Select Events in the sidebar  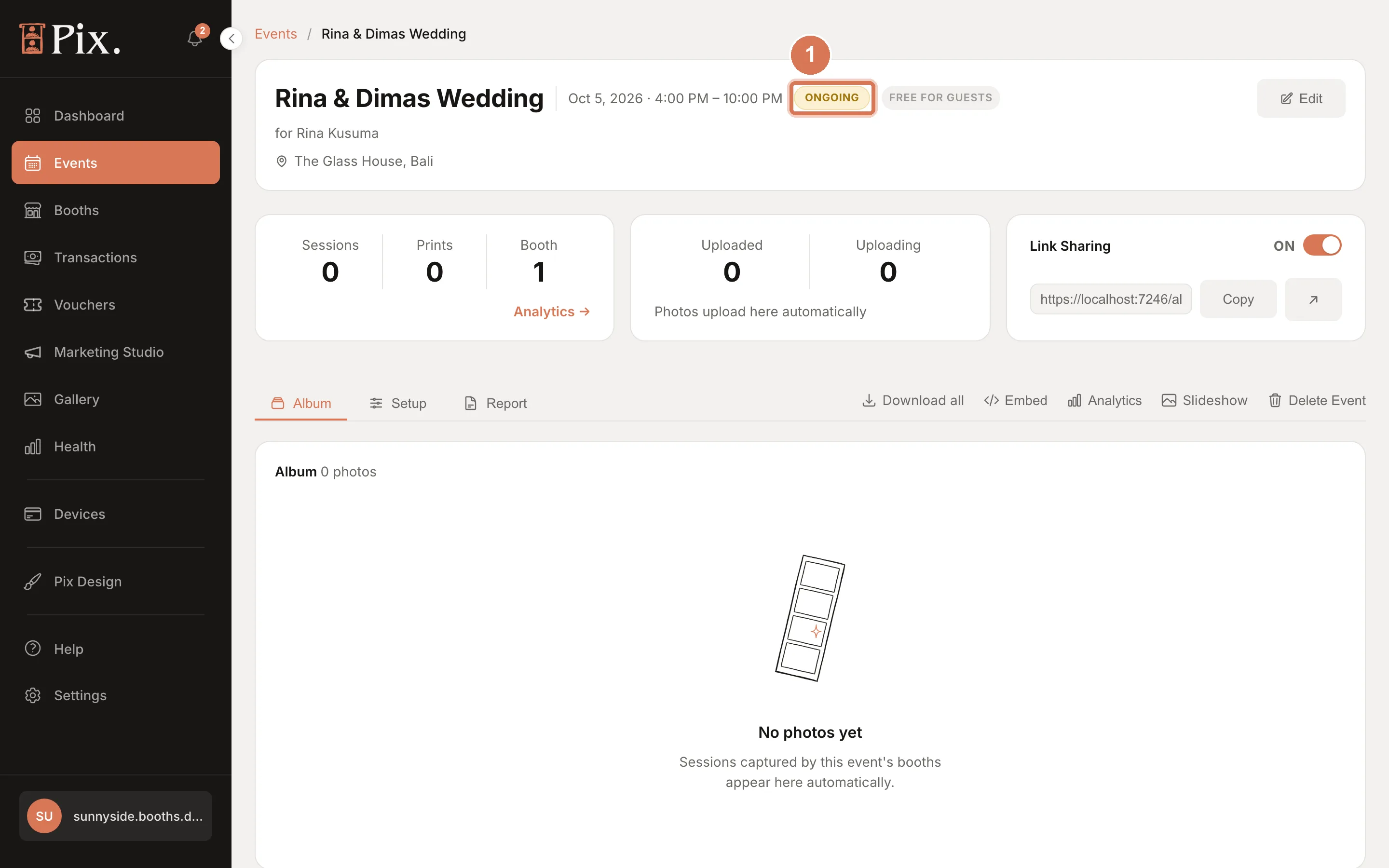[x=115, y=163]
